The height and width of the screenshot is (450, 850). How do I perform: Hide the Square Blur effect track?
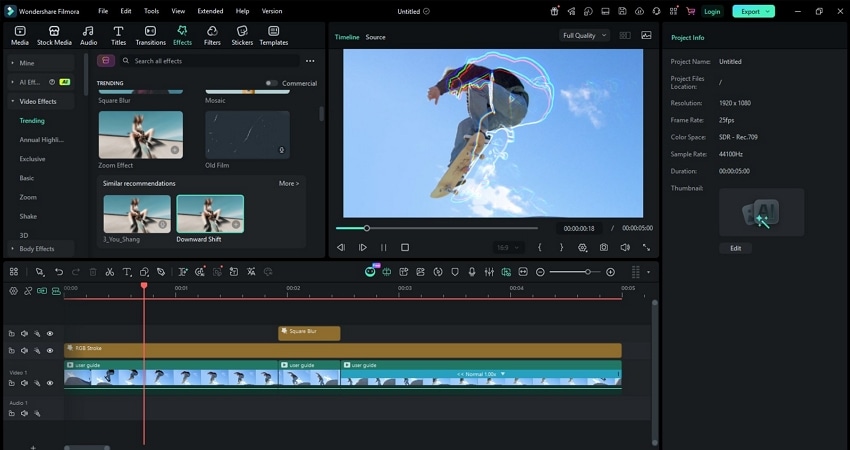pos(50,334)
